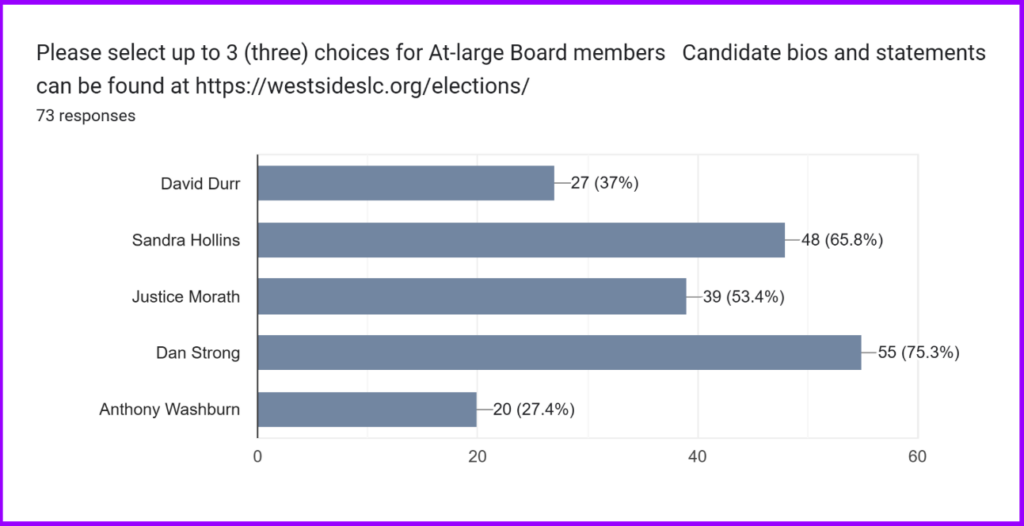Click the Dan Strong bar
This screenshot has width=1024, height=526.
559,352
